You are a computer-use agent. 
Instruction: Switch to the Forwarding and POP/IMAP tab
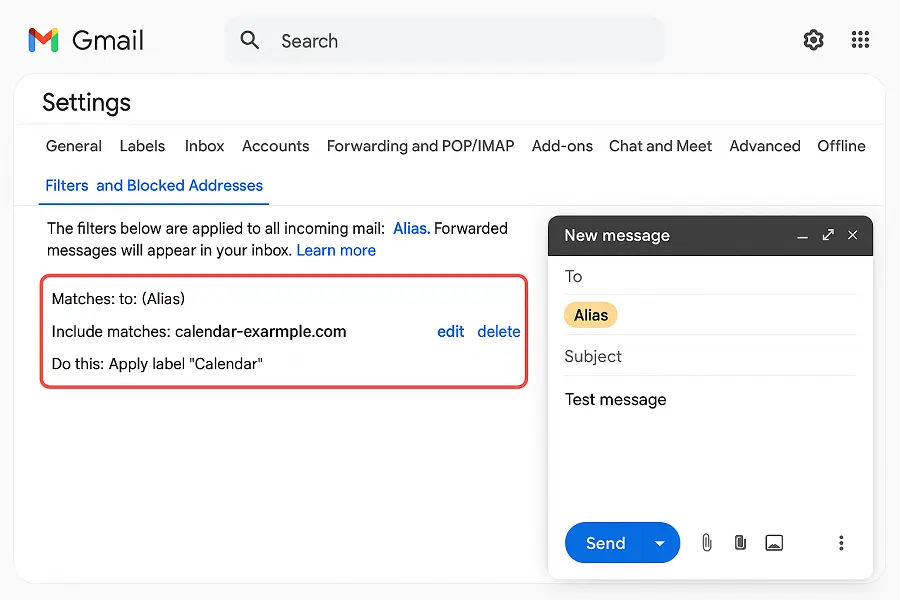click(x=420, y=146)
